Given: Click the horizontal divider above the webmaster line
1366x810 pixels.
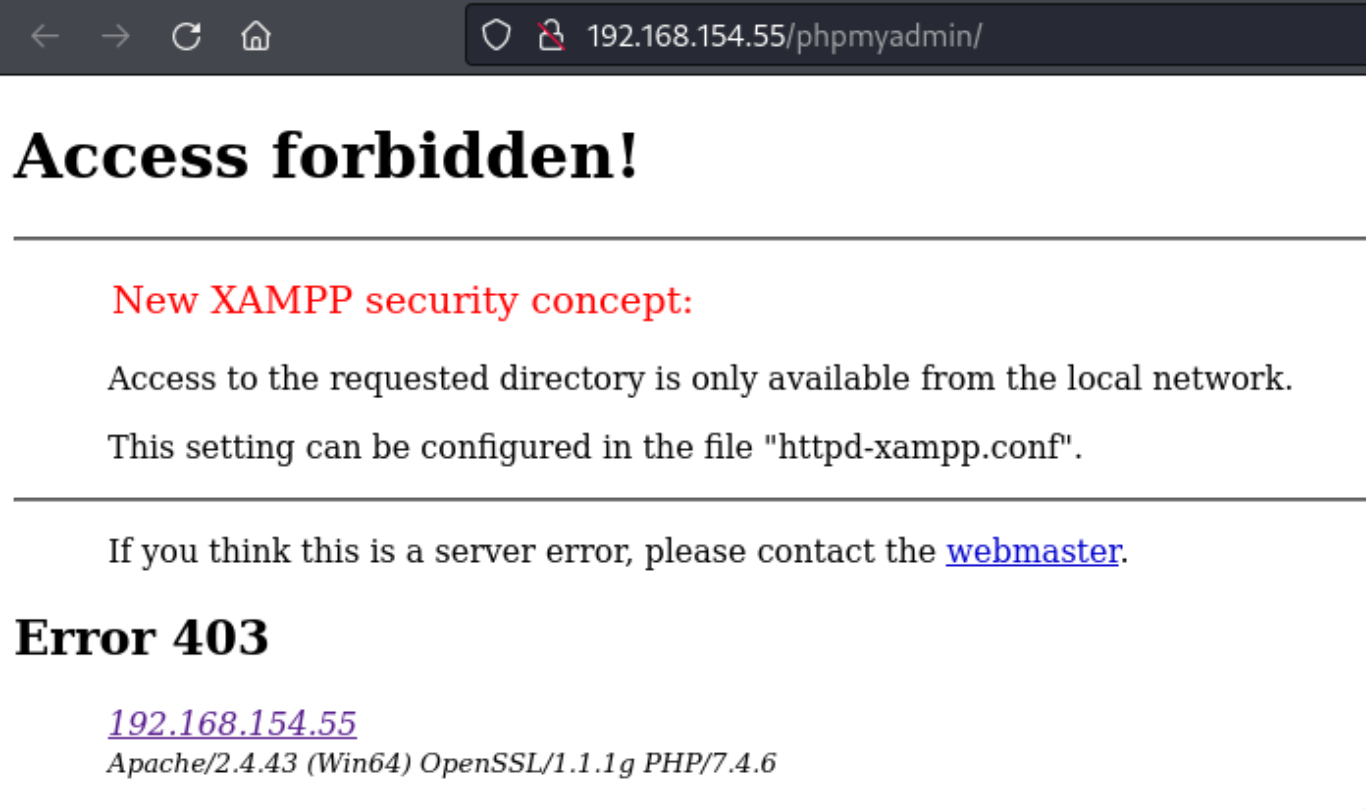Looking at the screenshot, I should click(689, 498).
